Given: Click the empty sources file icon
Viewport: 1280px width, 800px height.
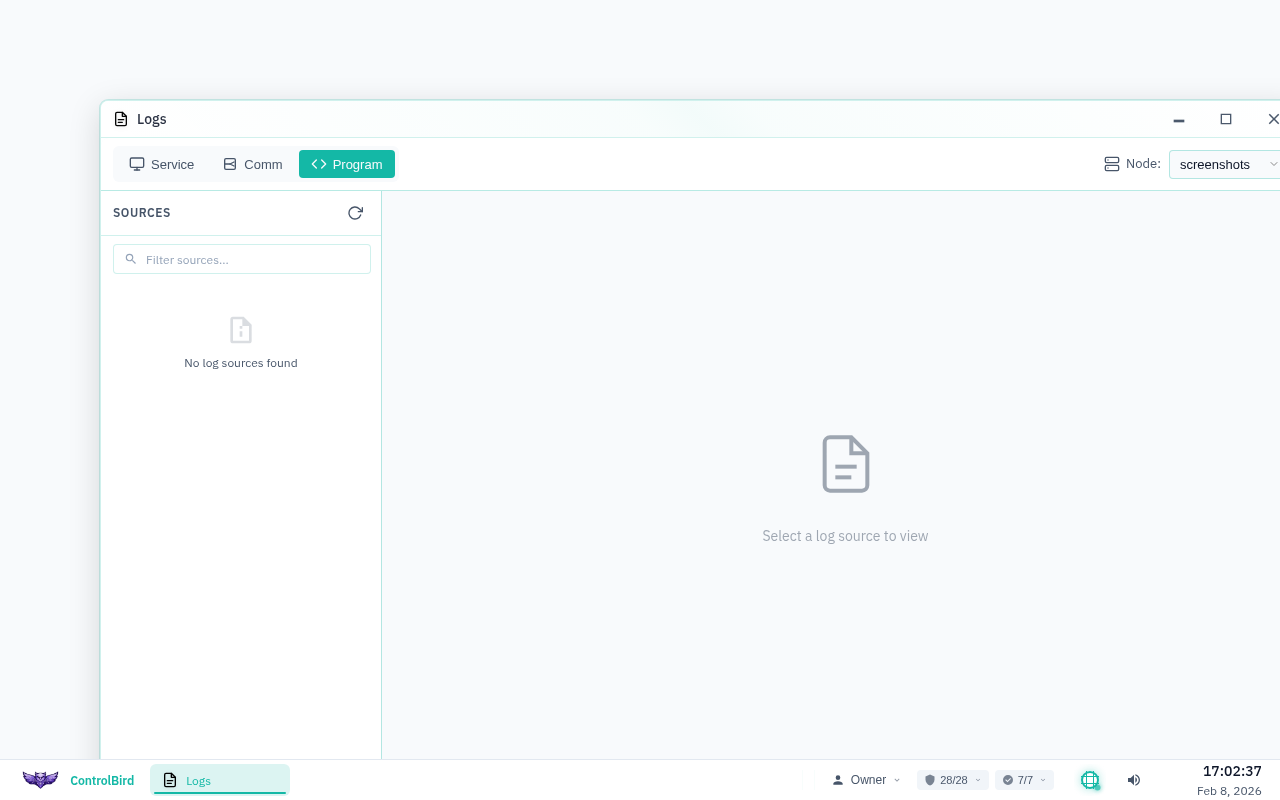Looking at the screenshot, I should point(241,330).
